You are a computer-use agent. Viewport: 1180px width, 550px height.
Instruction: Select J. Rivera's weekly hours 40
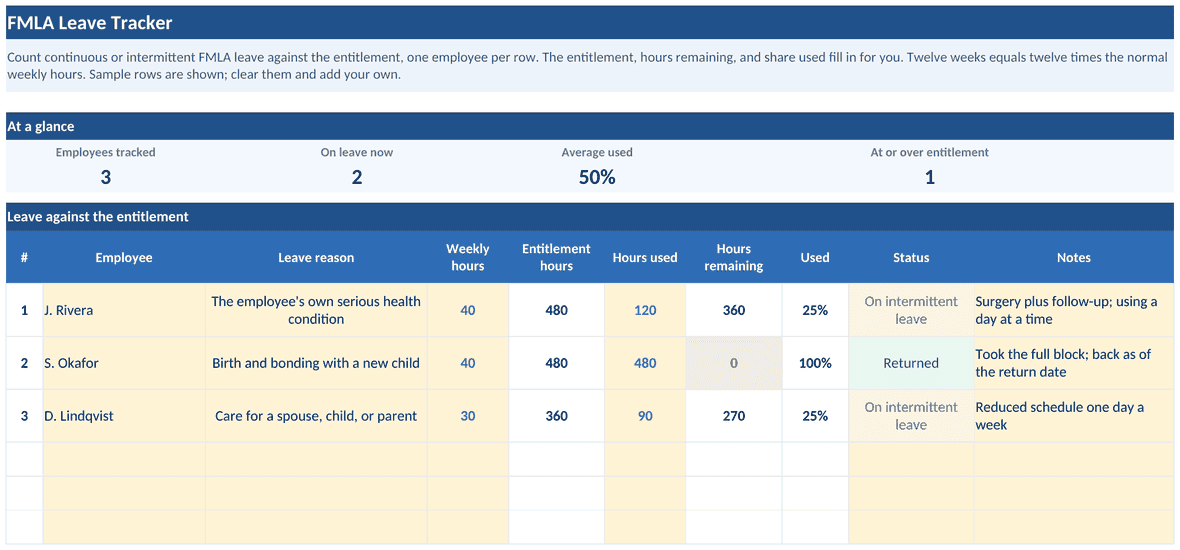pos(468,310)
